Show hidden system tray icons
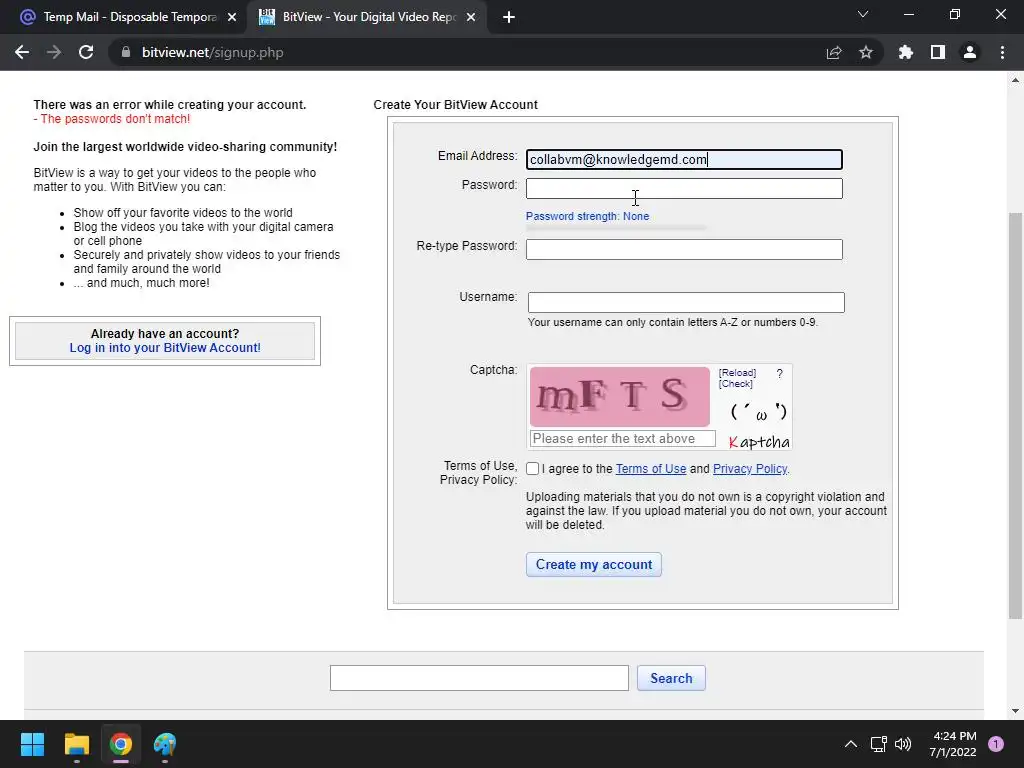The height and width of the screenshot is (768, 1024). coord(851,744)
